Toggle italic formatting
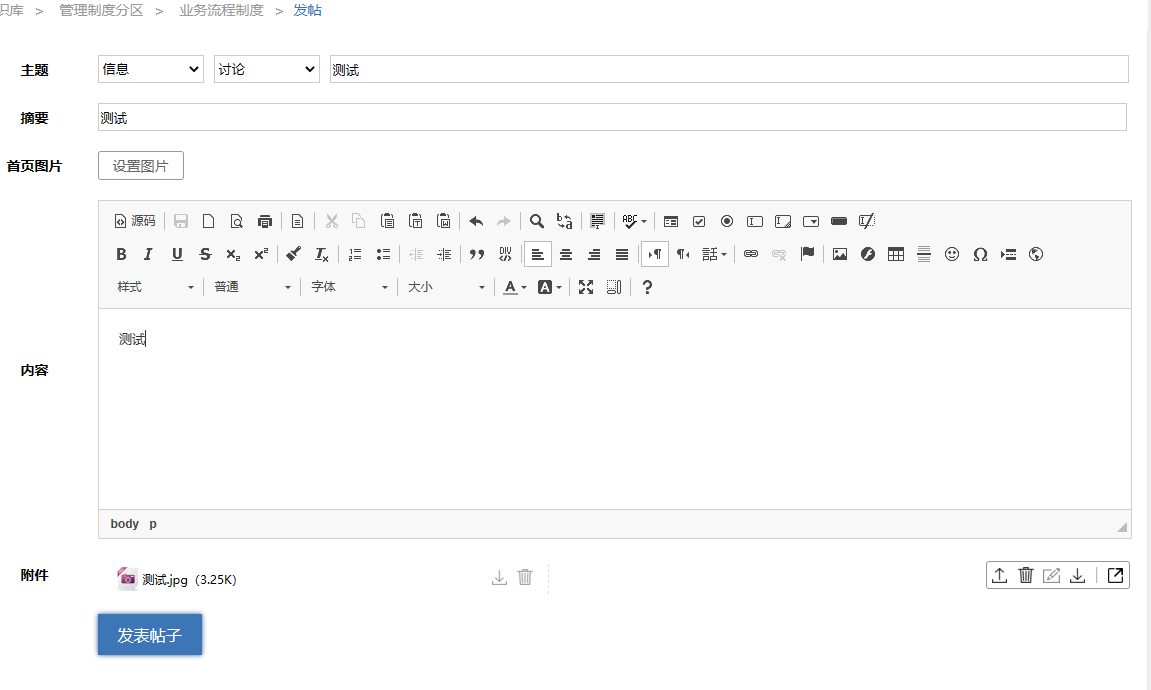The width and height of the screenshot is (1151, 690). [x=148, y=254]
